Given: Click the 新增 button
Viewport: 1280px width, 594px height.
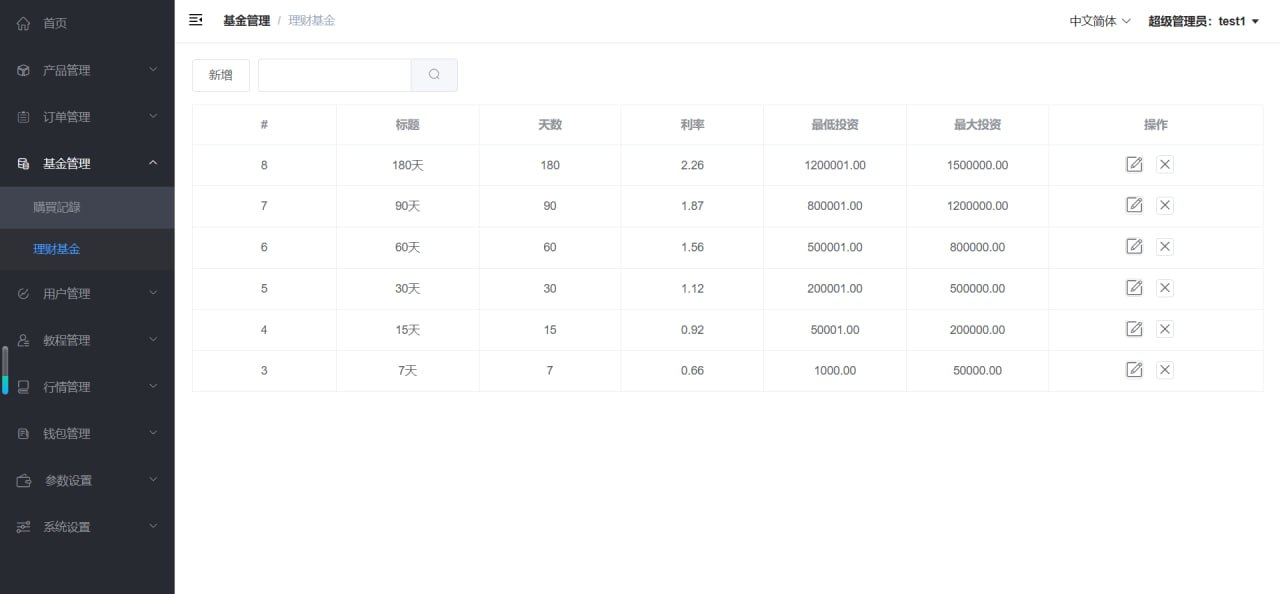Looking at the screenshot, I should click(221, 75).
